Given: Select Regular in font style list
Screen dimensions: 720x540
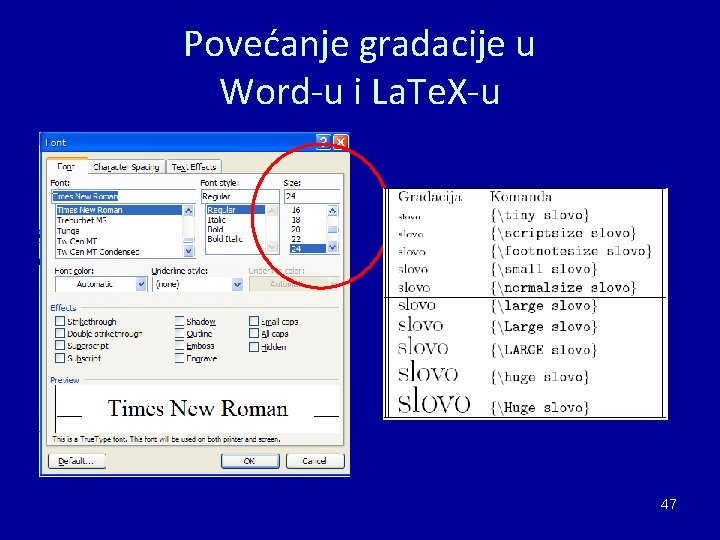Looking at the screenshot, I should click(236, 210).
